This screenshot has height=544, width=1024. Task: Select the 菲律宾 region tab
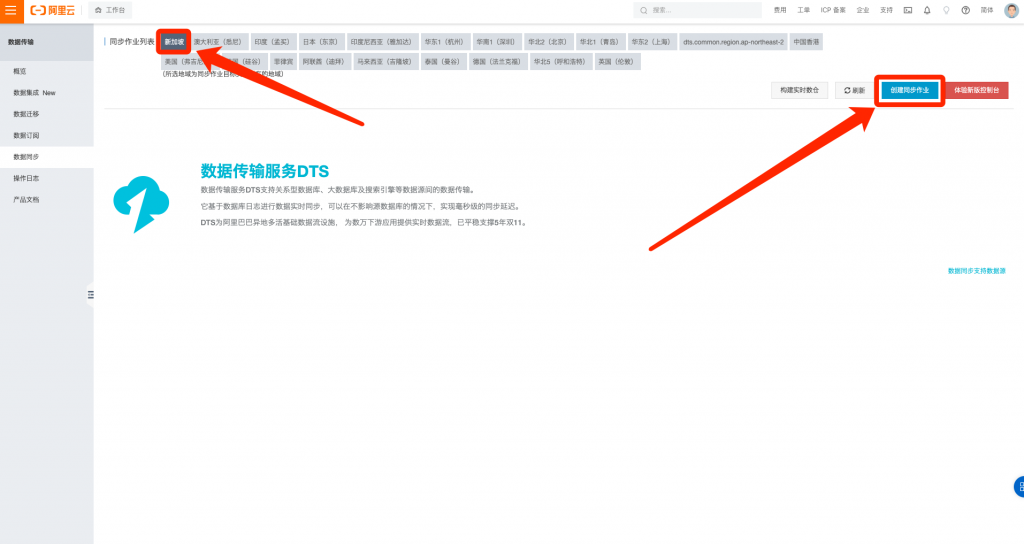[283, 61]
